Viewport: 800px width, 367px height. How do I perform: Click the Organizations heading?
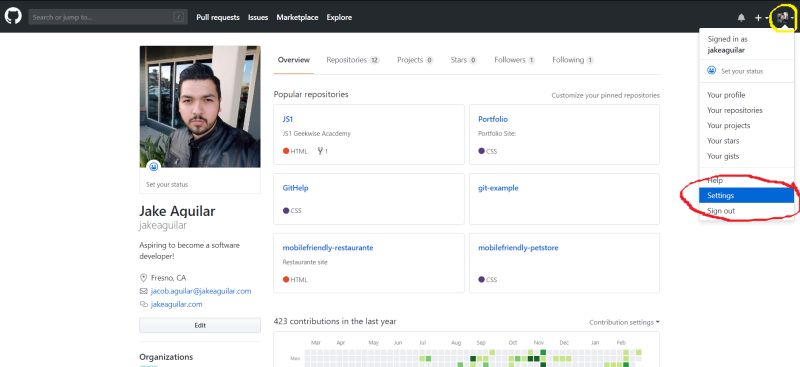[166, 357]
